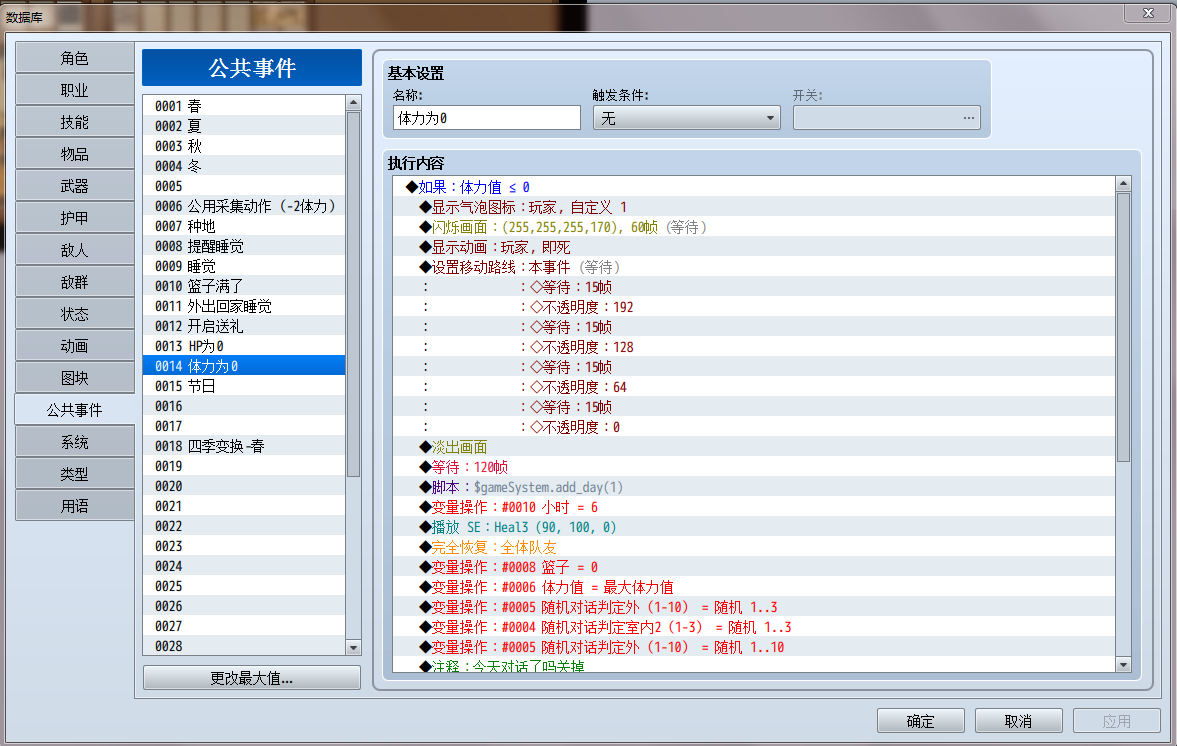Switch to the 职业 tab
The width and height of the screenshot is (1177, 746).
[x=74, y=90]
